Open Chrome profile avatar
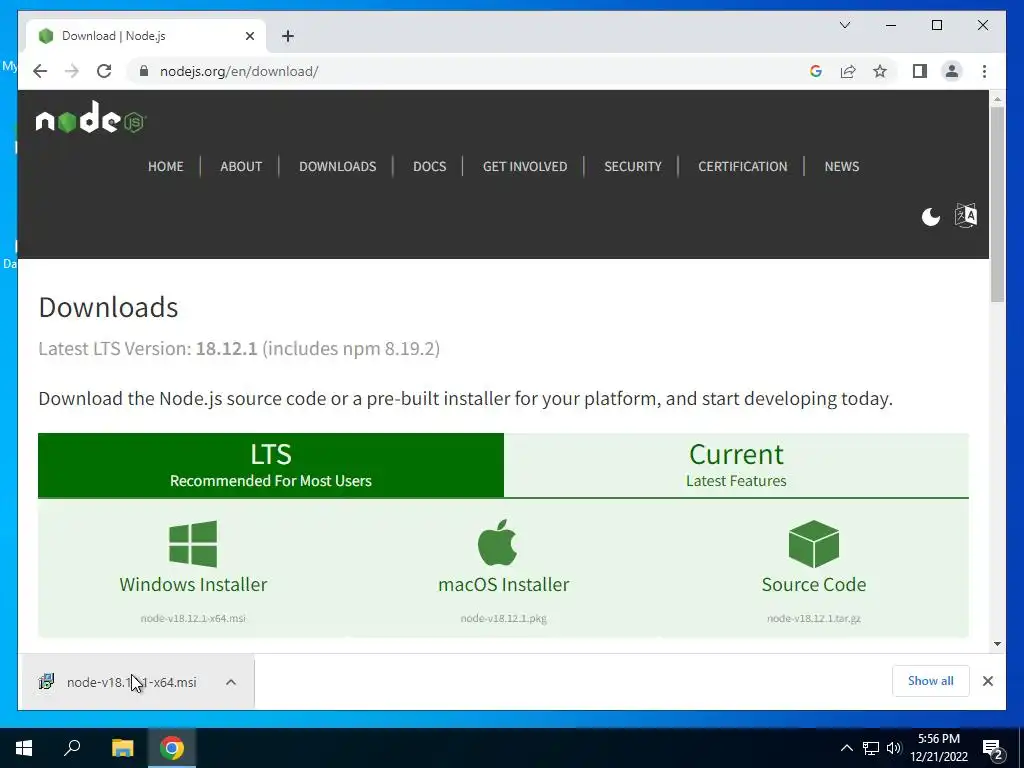 pyautogui.click(x=952, y=71)
